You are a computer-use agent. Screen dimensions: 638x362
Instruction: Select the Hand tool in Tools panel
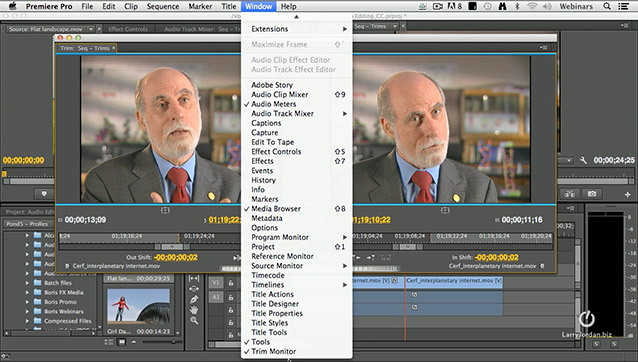point(194,310)
